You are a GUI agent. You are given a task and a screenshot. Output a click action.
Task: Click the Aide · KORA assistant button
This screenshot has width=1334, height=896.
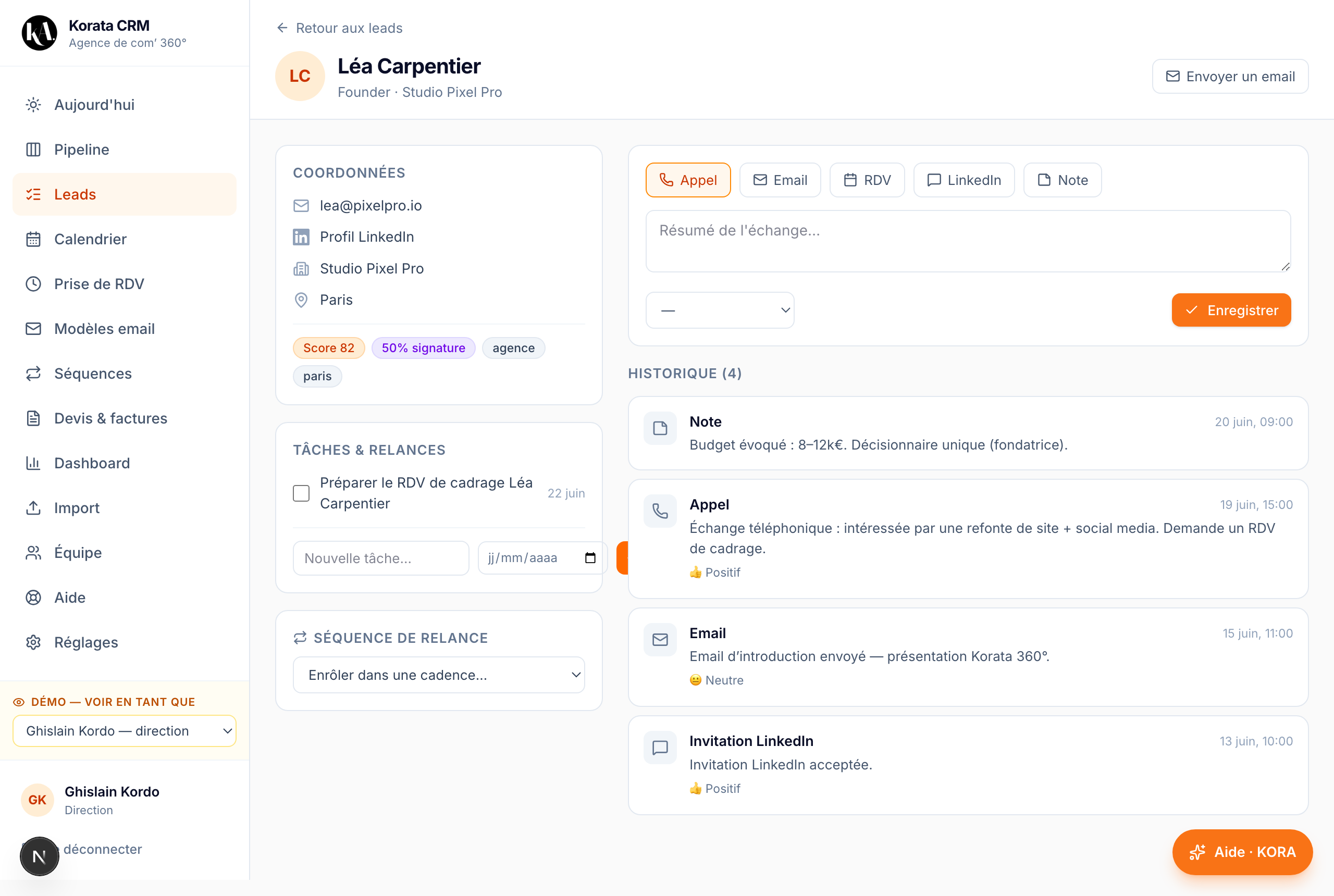[x=1243, y=852]
